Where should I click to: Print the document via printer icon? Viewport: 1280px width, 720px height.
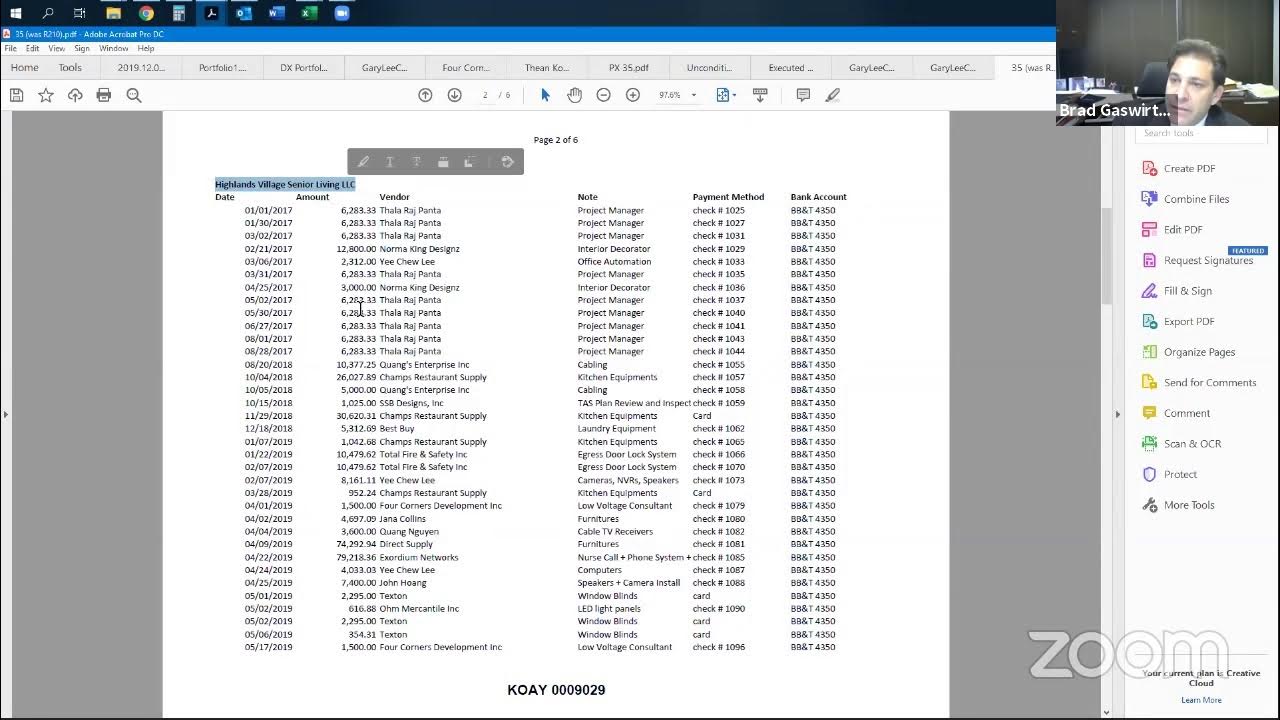pyautogui.click(x=104, y=95)
